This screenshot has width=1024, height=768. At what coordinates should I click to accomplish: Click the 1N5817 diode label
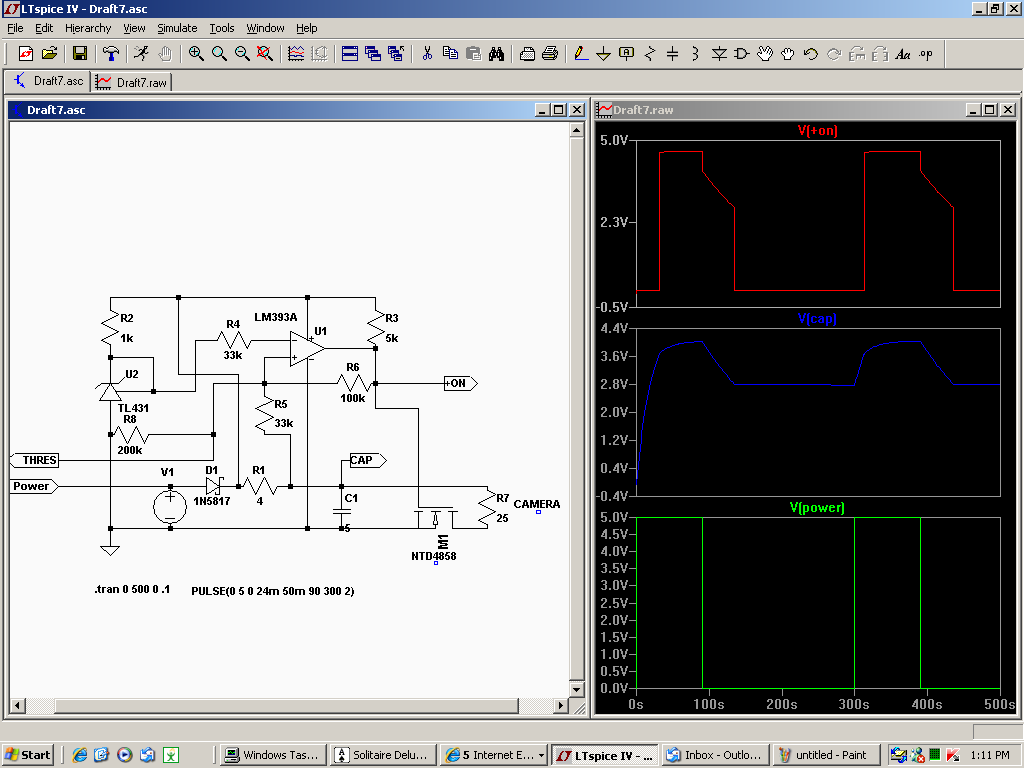point(212,502)
